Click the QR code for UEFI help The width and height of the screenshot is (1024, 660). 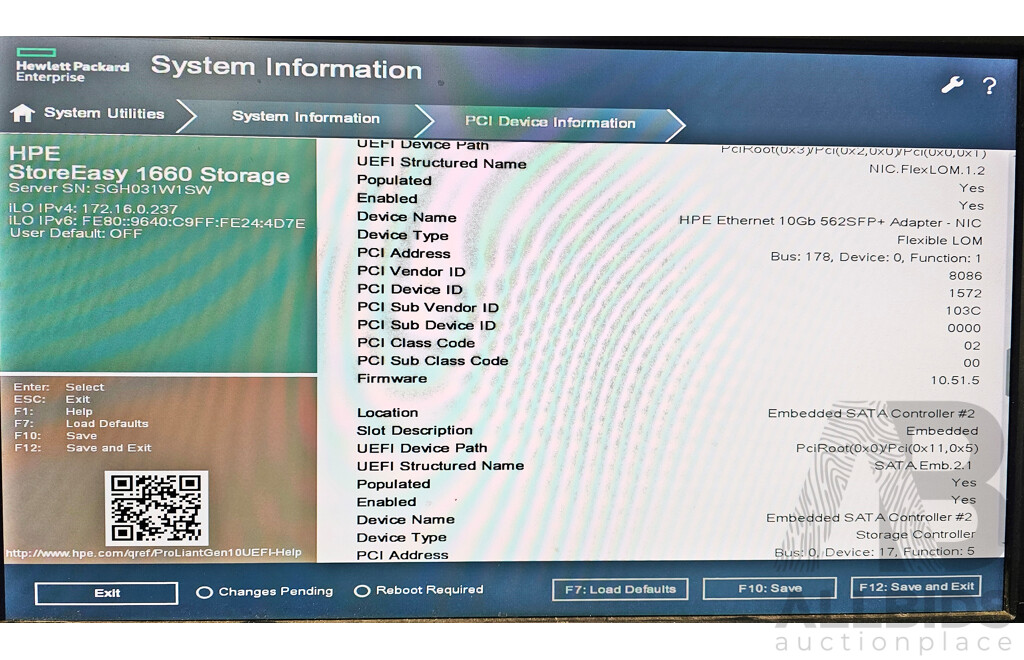(x=156, y=508)
